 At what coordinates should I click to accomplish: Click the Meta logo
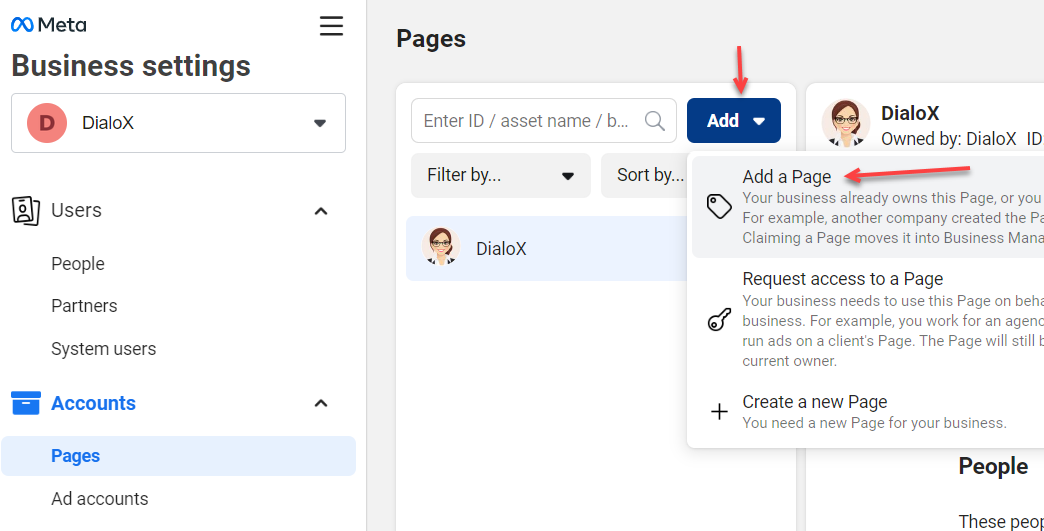[x=49, y=25]
